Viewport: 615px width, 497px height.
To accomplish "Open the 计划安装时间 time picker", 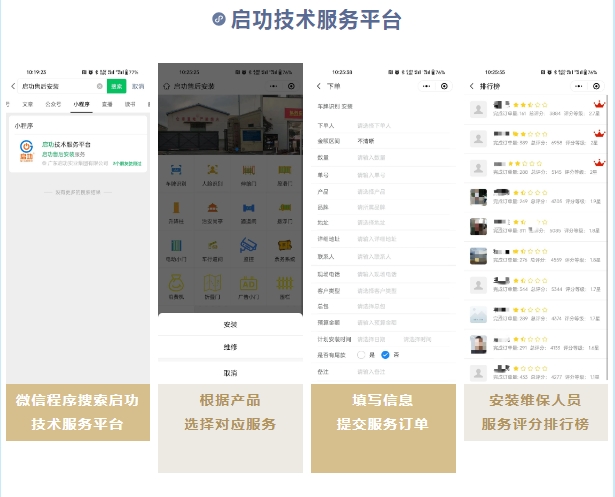I will [417, 339].
